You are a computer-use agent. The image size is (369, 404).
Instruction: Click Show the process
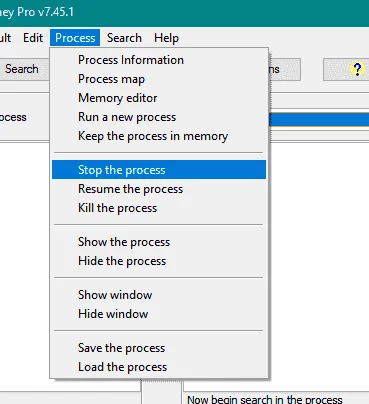[159, 242]
